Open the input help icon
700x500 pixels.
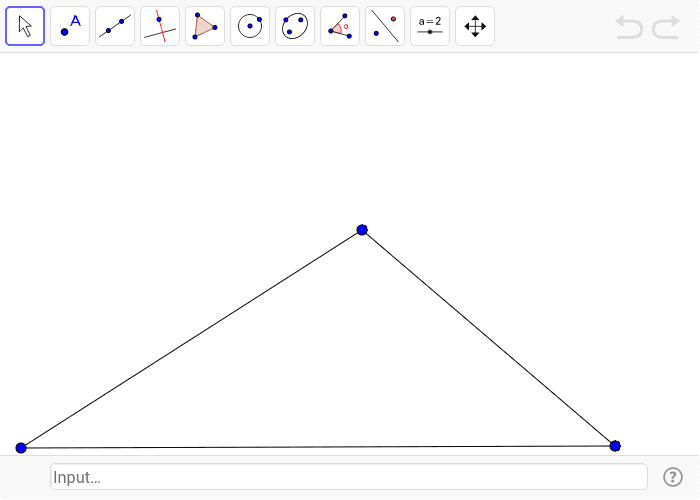[x=673, y=477]
